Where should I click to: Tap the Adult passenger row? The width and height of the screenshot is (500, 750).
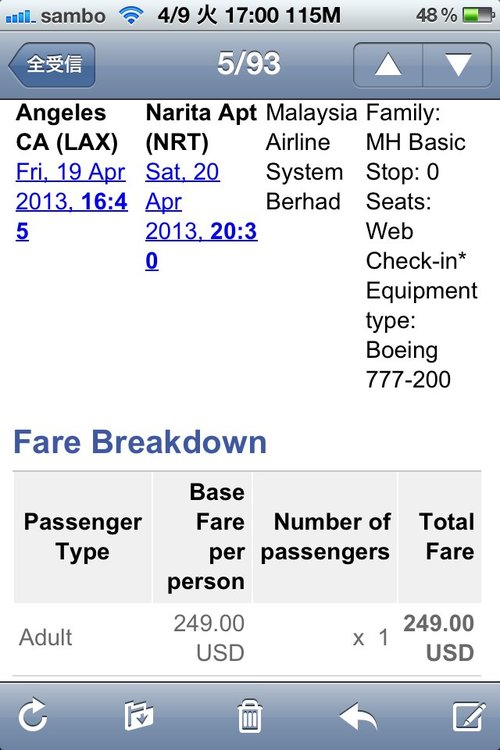pos(247,638)
